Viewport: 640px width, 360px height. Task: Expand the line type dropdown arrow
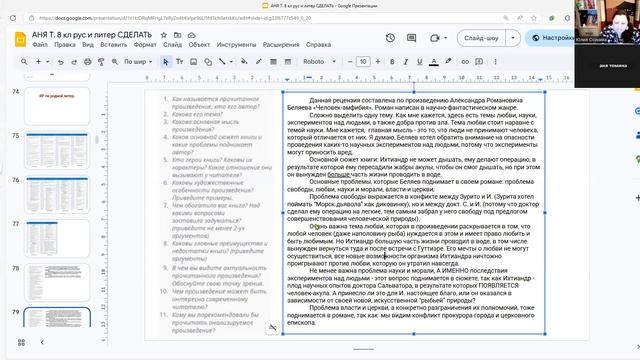point(231,62)
